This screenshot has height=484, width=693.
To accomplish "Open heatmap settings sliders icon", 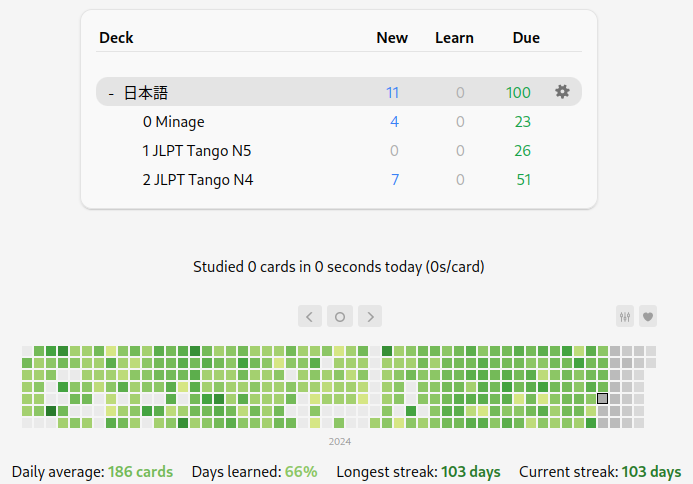I will 625,316.
